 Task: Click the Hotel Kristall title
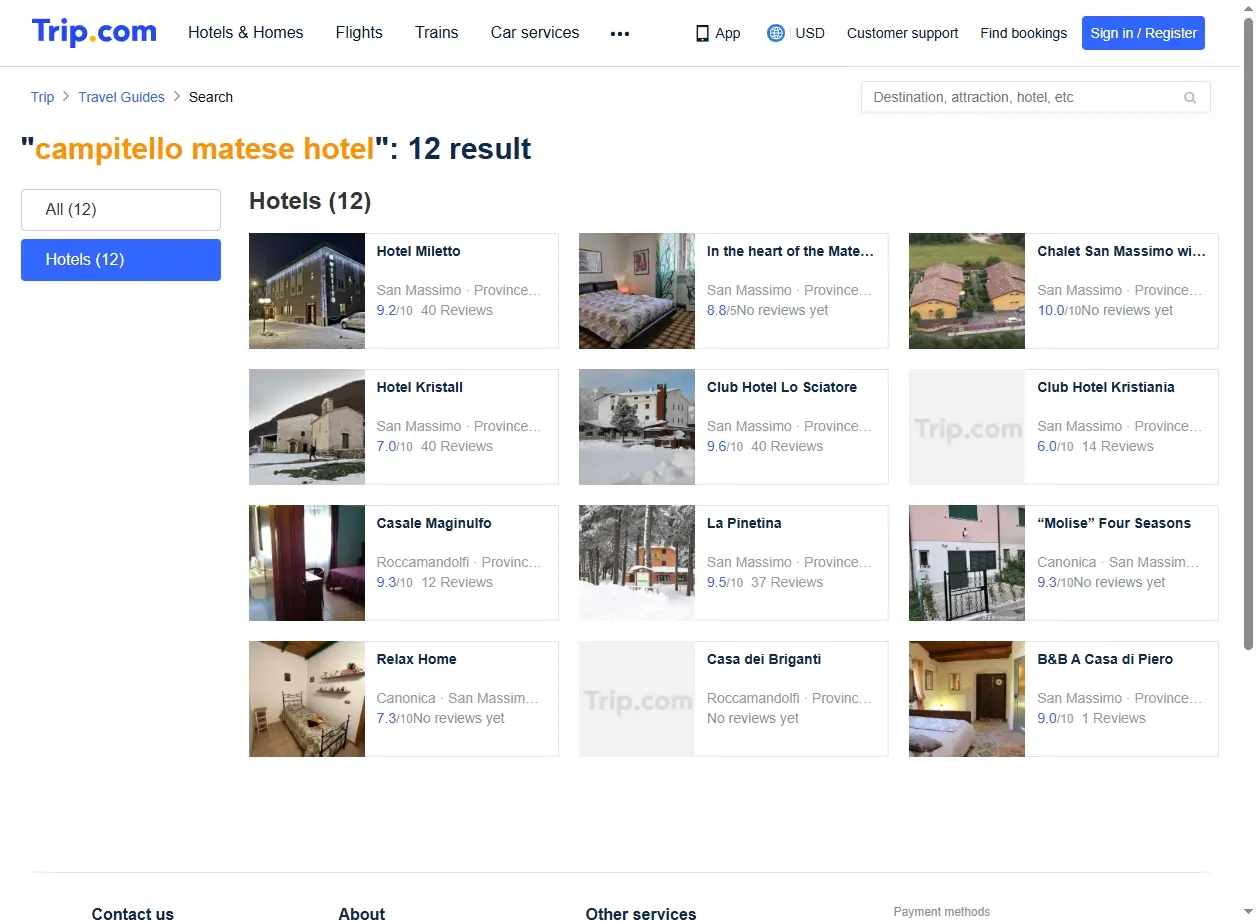[420, 387]
